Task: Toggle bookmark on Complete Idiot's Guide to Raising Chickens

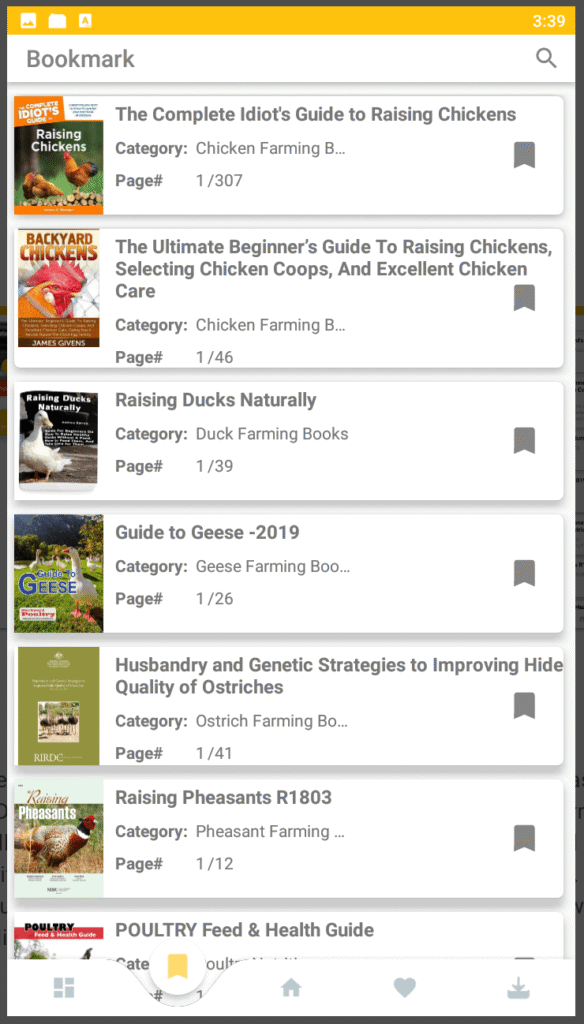Action: tap(524, 155)
